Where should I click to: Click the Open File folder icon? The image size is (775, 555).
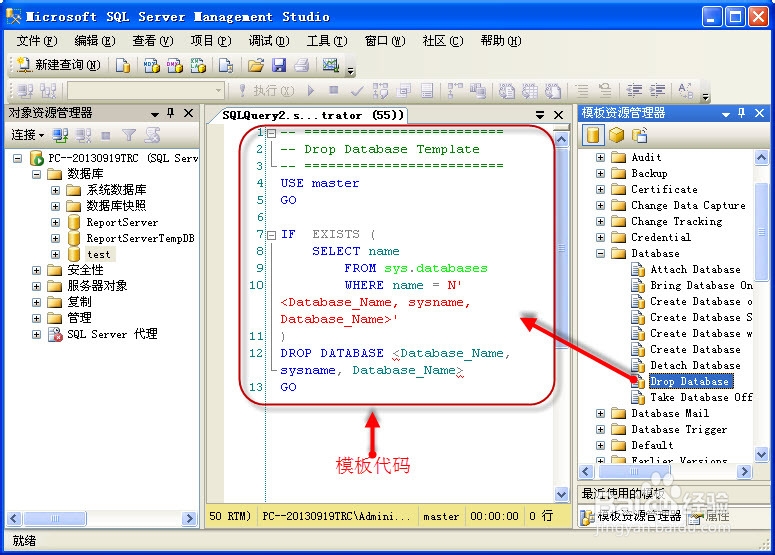tap(256, 65)
